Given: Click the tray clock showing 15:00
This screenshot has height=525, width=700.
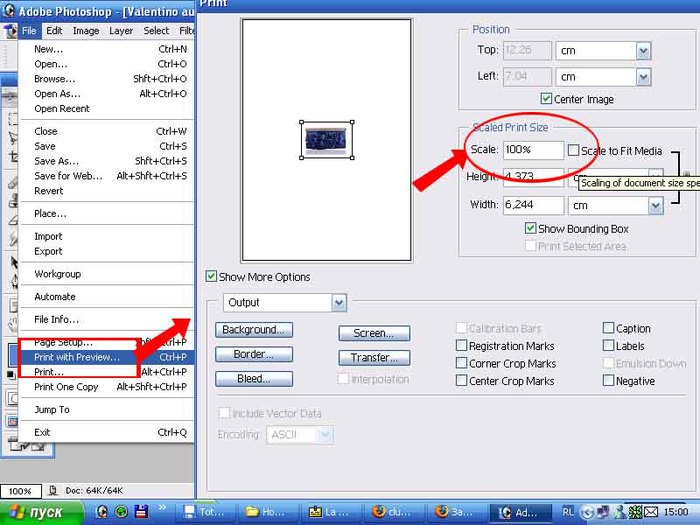Looking at the screenshot, I should click(x=675, y=512).
